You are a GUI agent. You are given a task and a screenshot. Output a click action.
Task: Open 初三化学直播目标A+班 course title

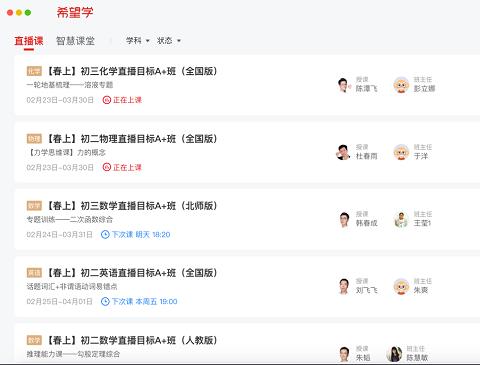(132, 71)
